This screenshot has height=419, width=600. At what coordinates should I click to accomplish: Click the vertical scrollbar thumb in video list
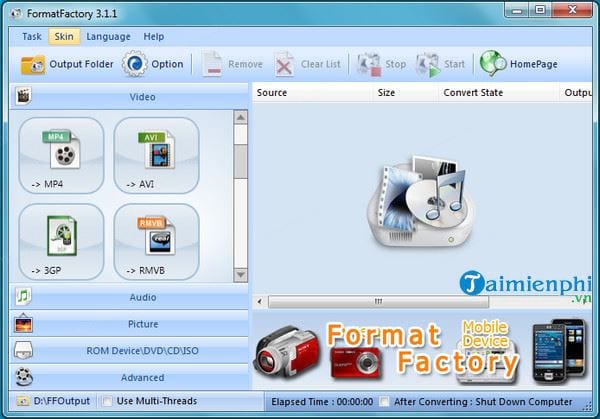[x=240, y=161]
